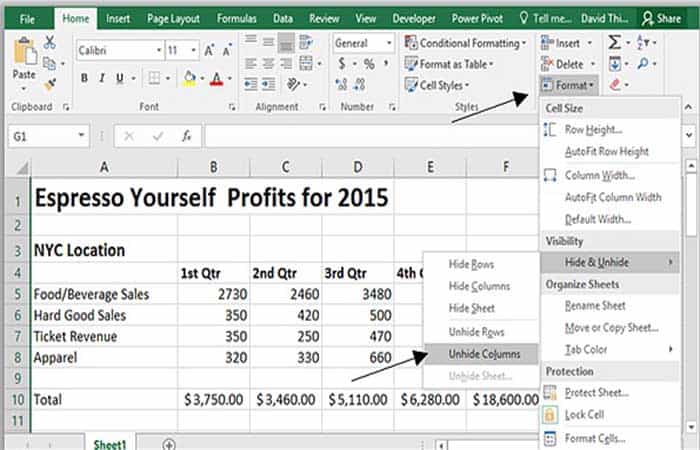The height and width of the screenshot is (450, 700).
Task: Click the Share button
Action: tap(661, 19)
